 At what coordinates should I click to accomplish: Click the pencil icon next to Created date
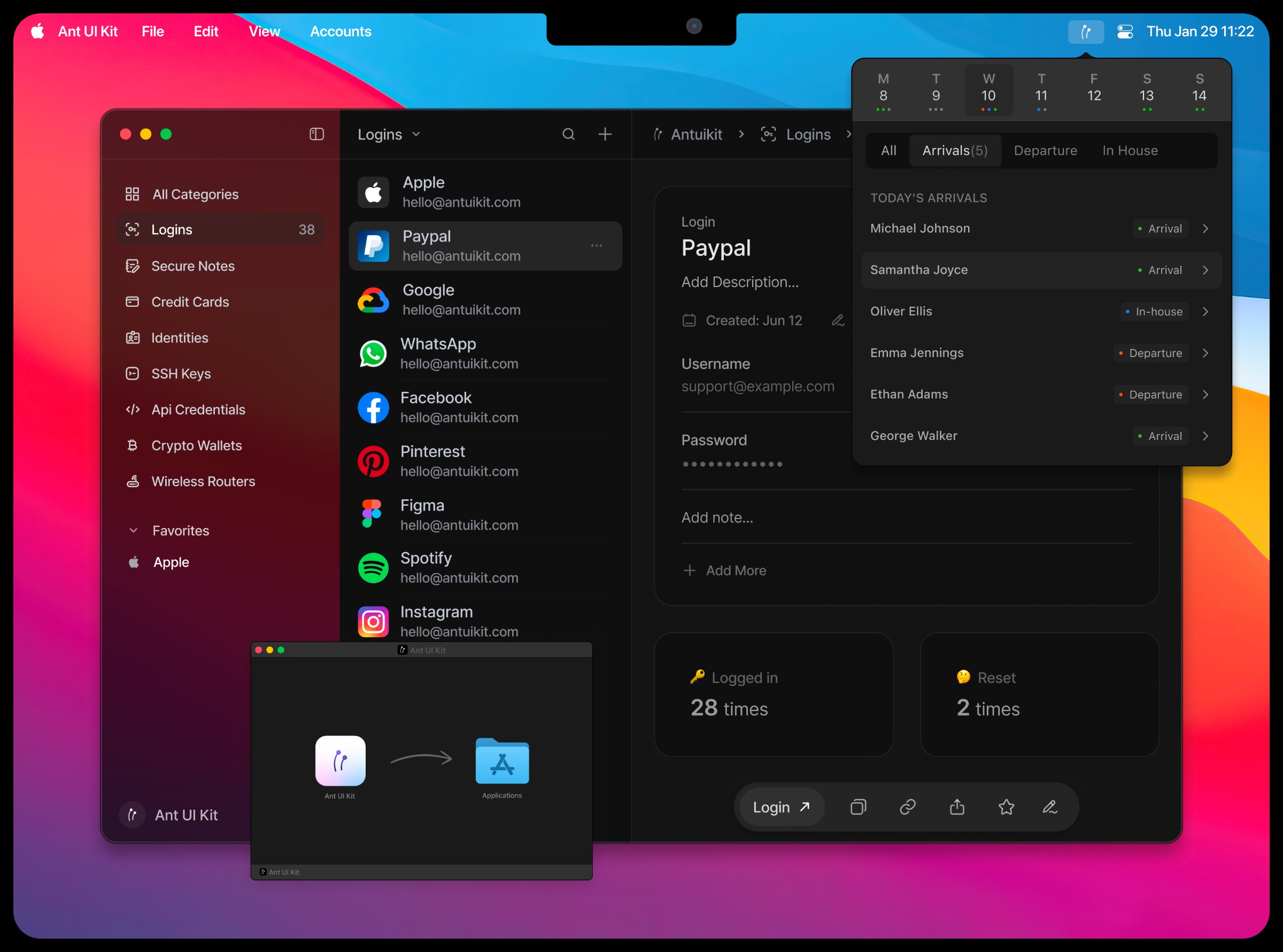[838, 320]
